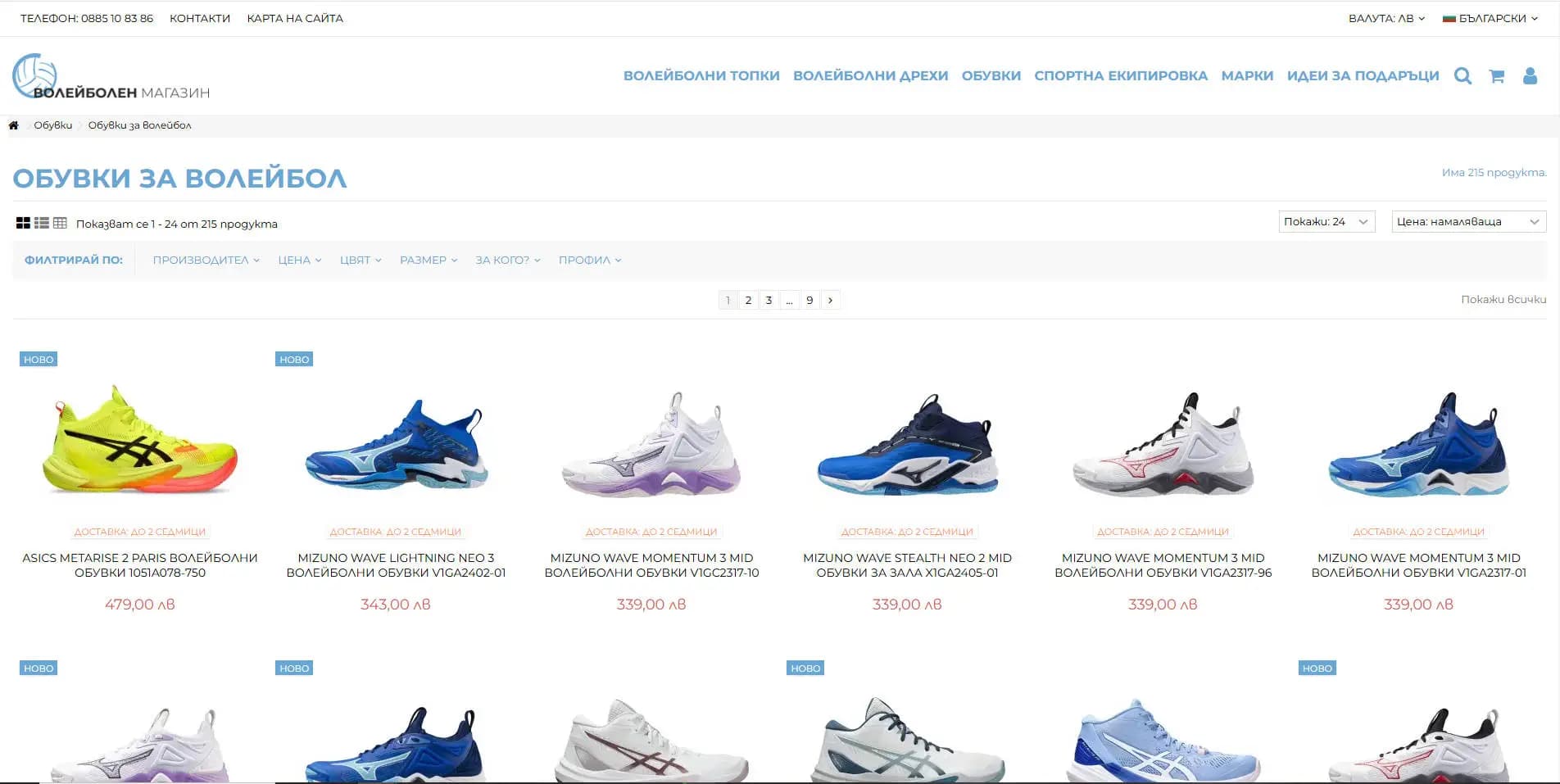
Task: Click Bulgarian flag language selector
Action: [x=1490, y=18]
